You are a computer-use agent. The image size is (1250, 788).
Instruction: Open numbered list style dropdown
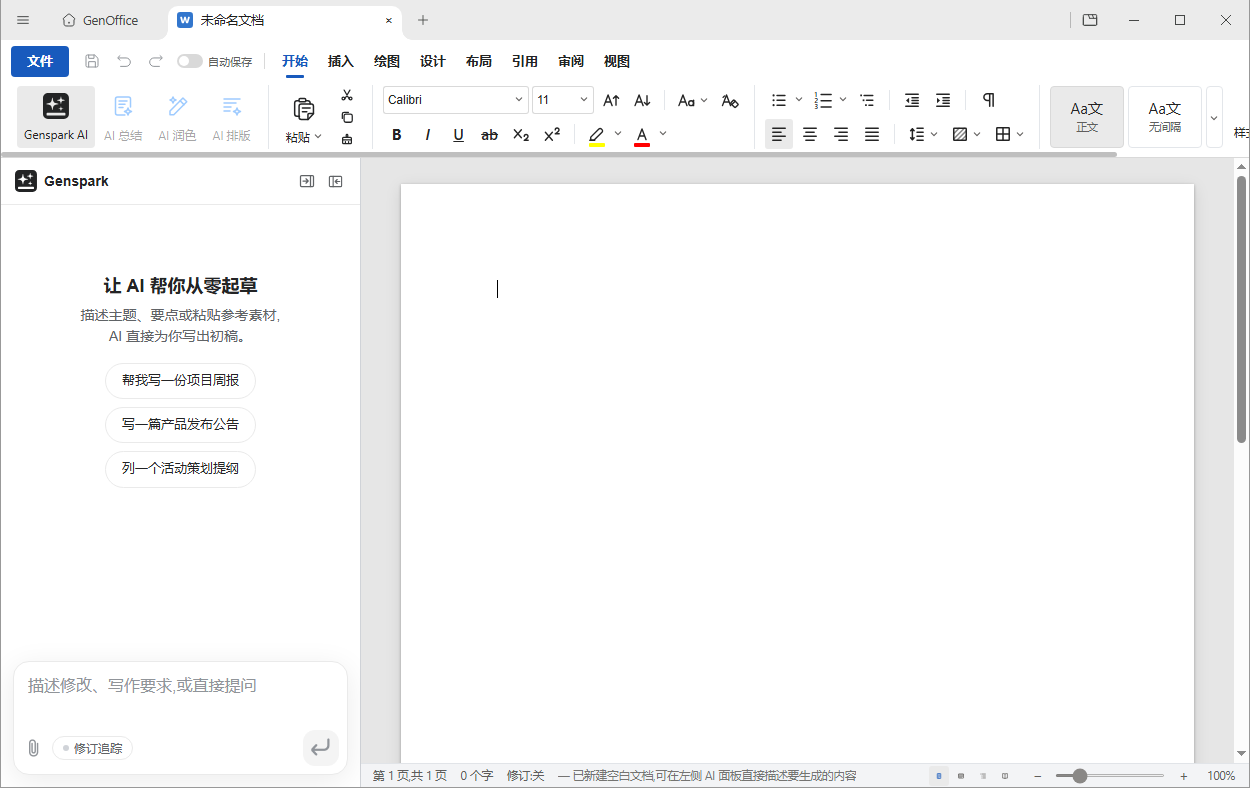coord(843,100)
